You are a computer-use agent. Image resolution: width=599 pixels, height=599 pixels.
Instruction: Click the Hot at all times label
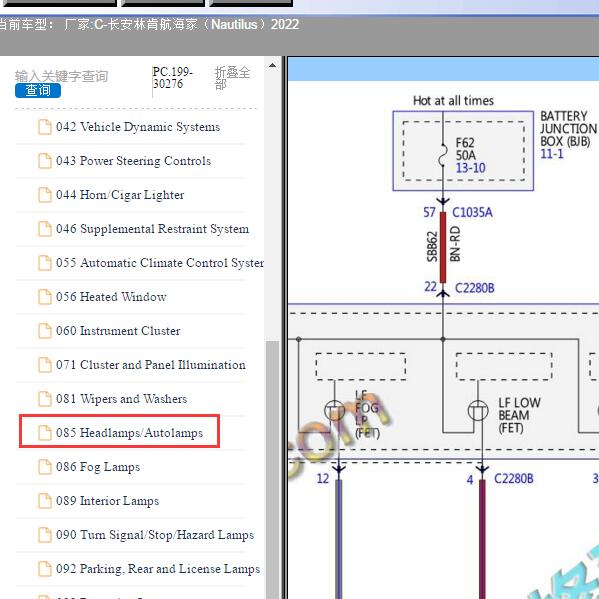[453, 100]
